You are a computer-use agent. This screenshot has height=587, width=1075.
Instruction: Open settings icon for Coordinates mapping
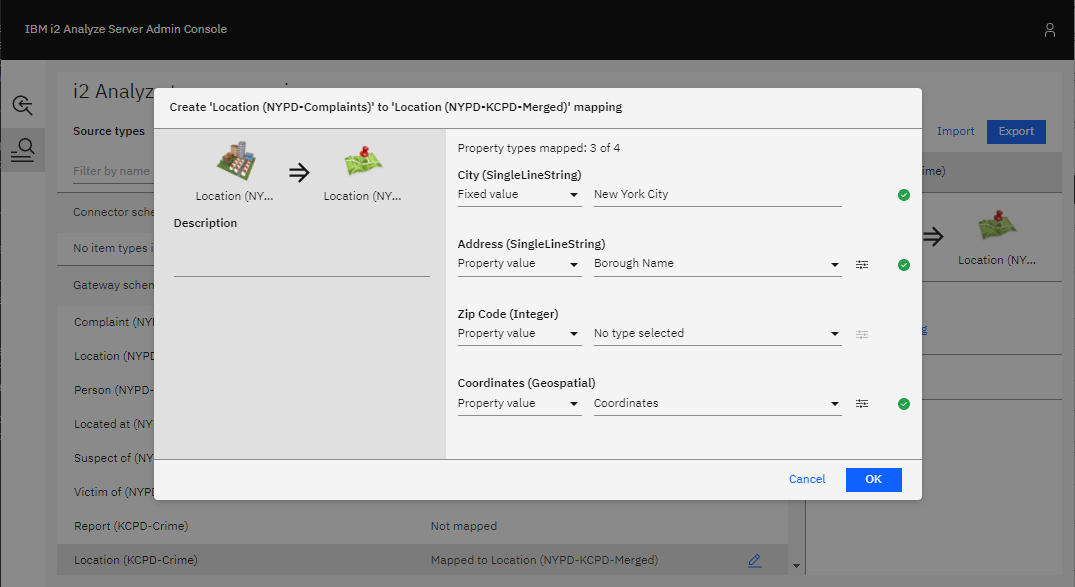[862, 404]
